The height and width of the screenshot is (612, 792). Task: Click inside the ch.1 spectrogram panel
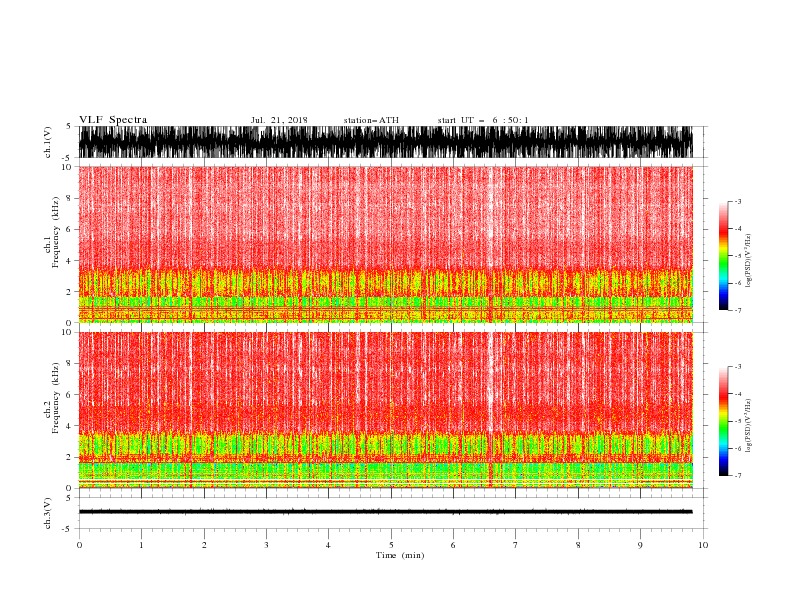[x=385, y=244]
